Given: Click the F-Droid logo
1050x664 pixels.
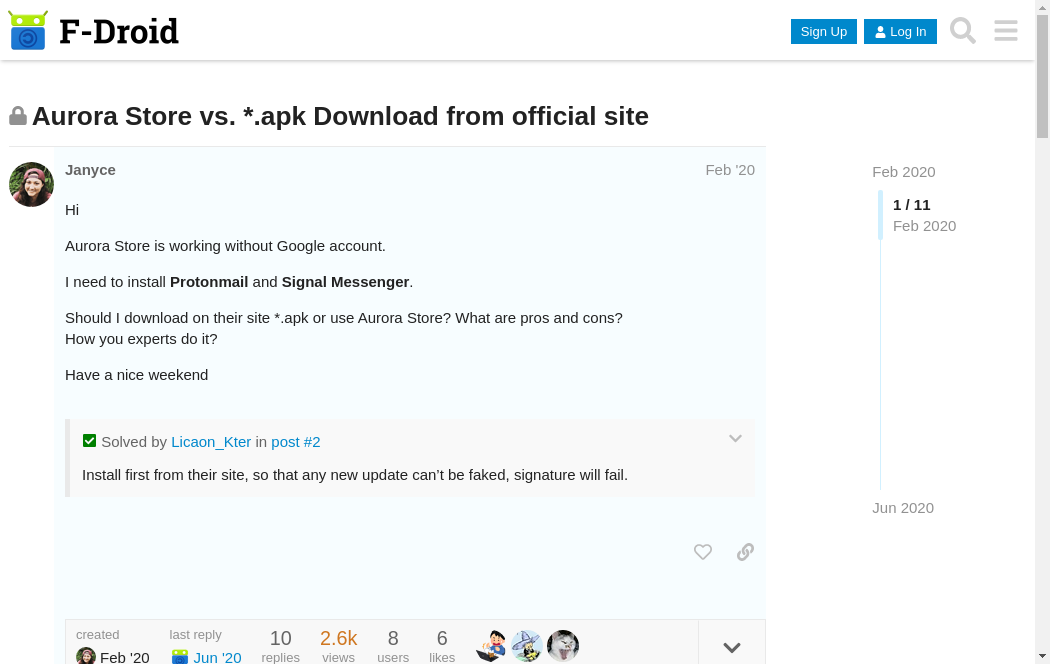Looking at the screenshot, I should [93, 31].
